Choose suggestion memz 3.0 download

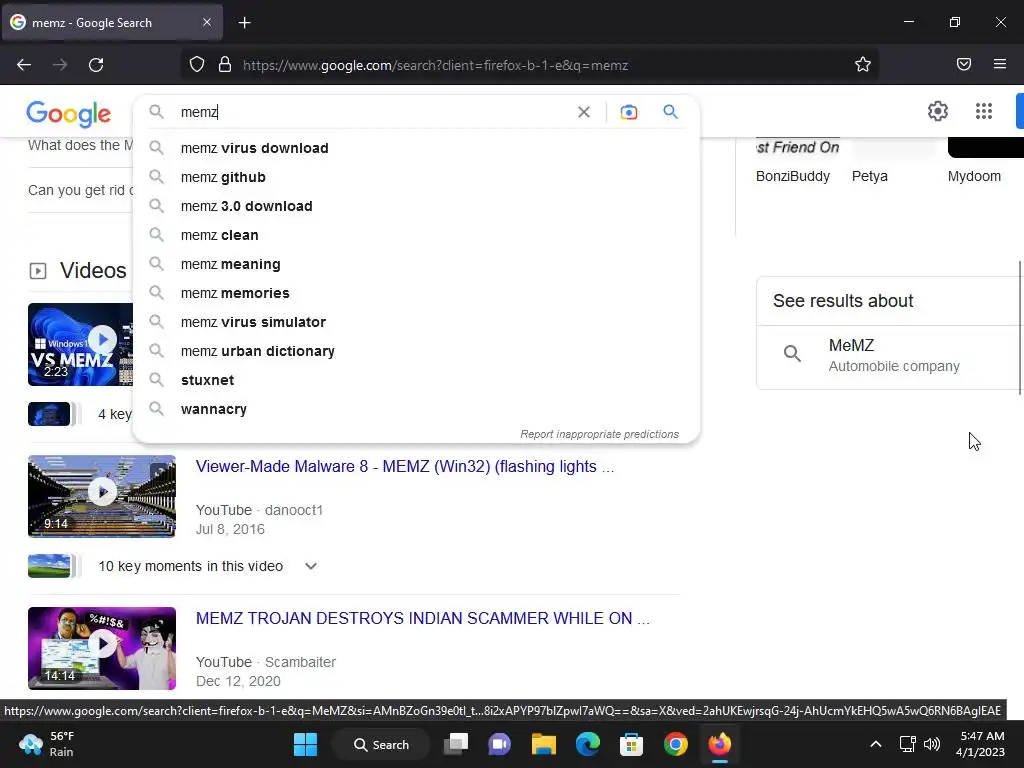[417, 206]
